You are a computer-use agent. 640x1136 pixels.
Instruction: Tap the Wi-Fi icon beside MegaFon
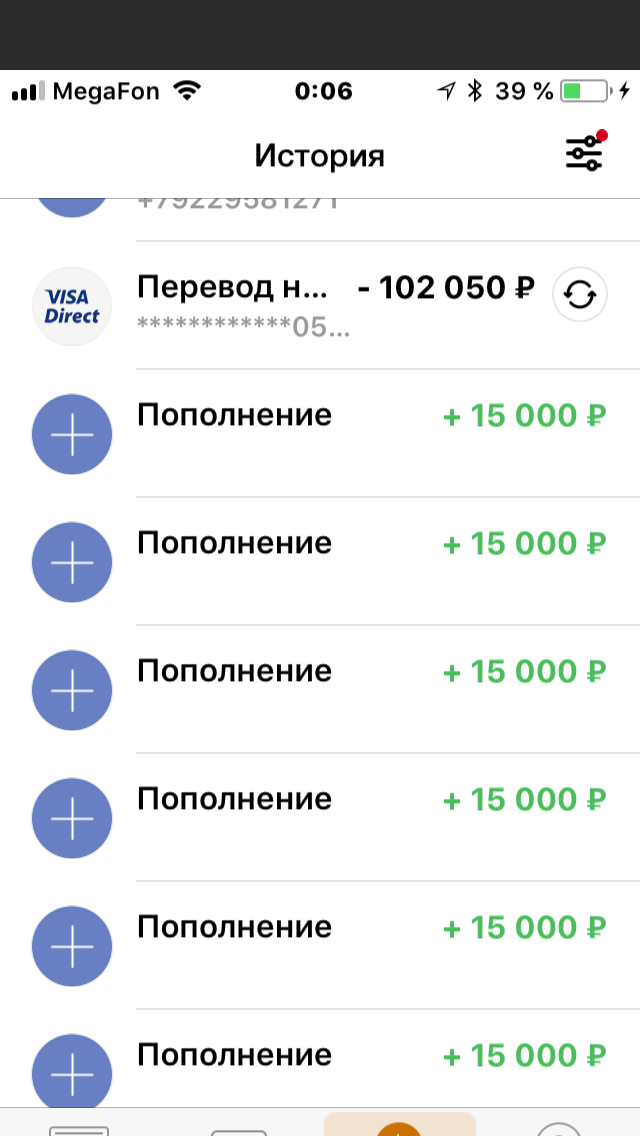click(x=187, y=91)
